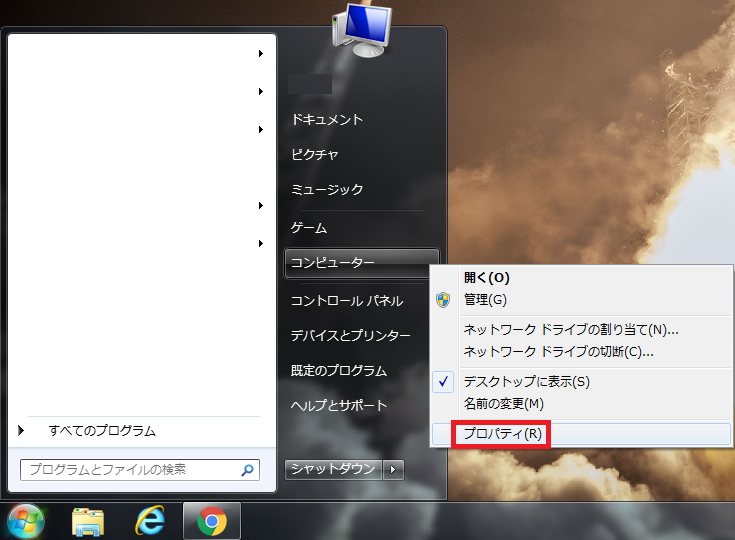Launch Windows Explorer from the taskbar
Screen dimensions: 735x540
[x=88, y=522]
